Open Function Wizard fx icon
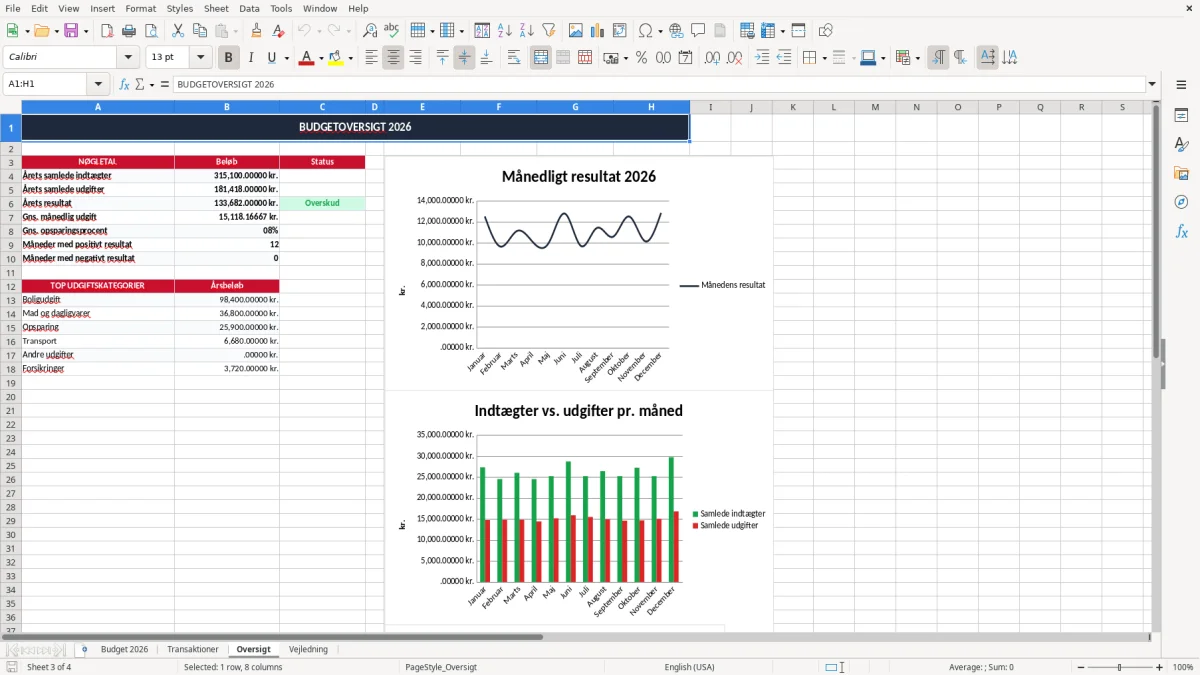This screenshot has width=1200, height=675. (124, 85)
